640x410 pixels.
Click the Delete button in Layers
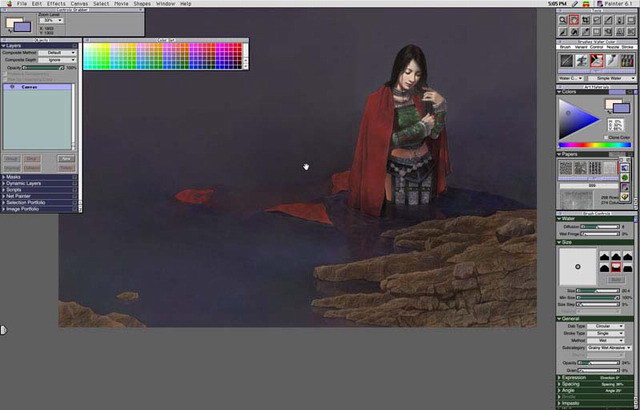point(66,168)
